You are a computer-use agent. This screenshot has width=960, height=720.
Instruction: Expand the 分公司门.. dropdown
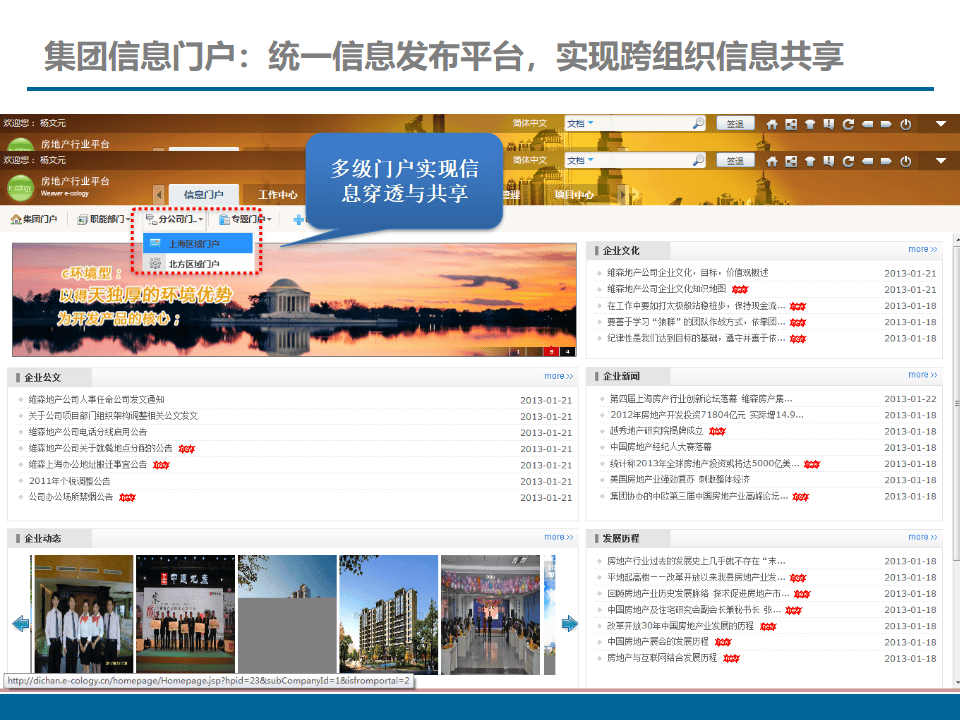[174, 219]
